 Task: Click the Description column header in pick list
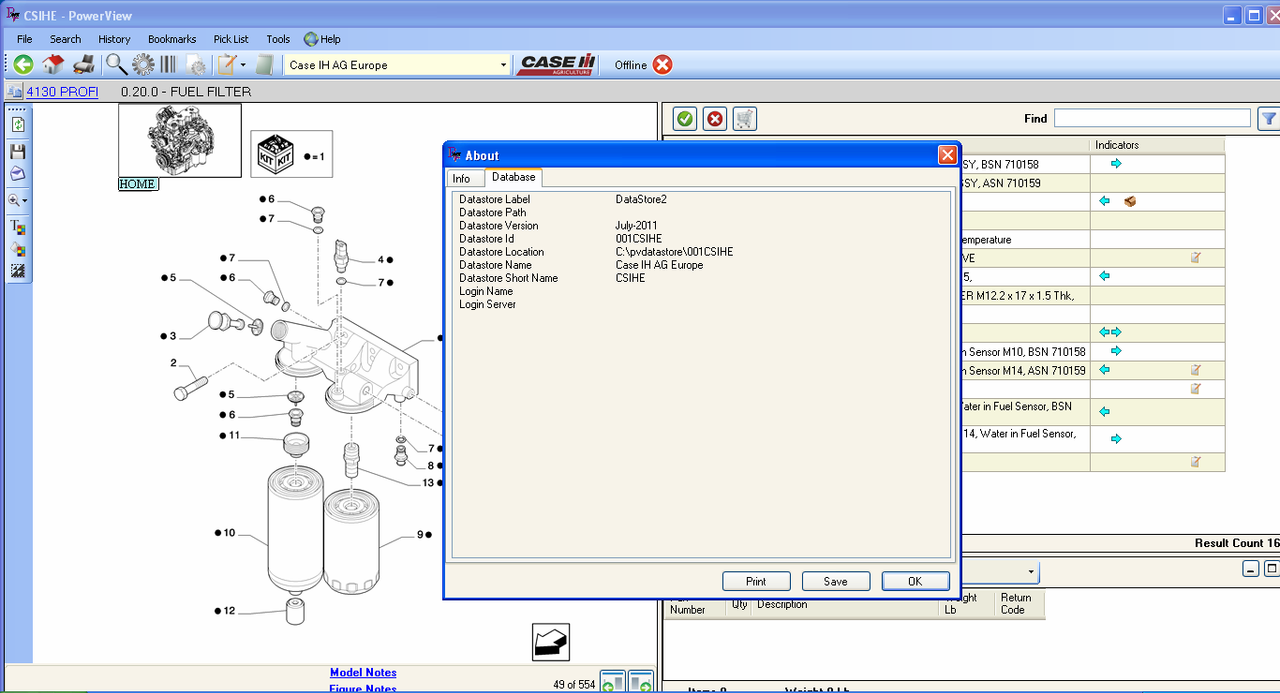coord(845,604)
